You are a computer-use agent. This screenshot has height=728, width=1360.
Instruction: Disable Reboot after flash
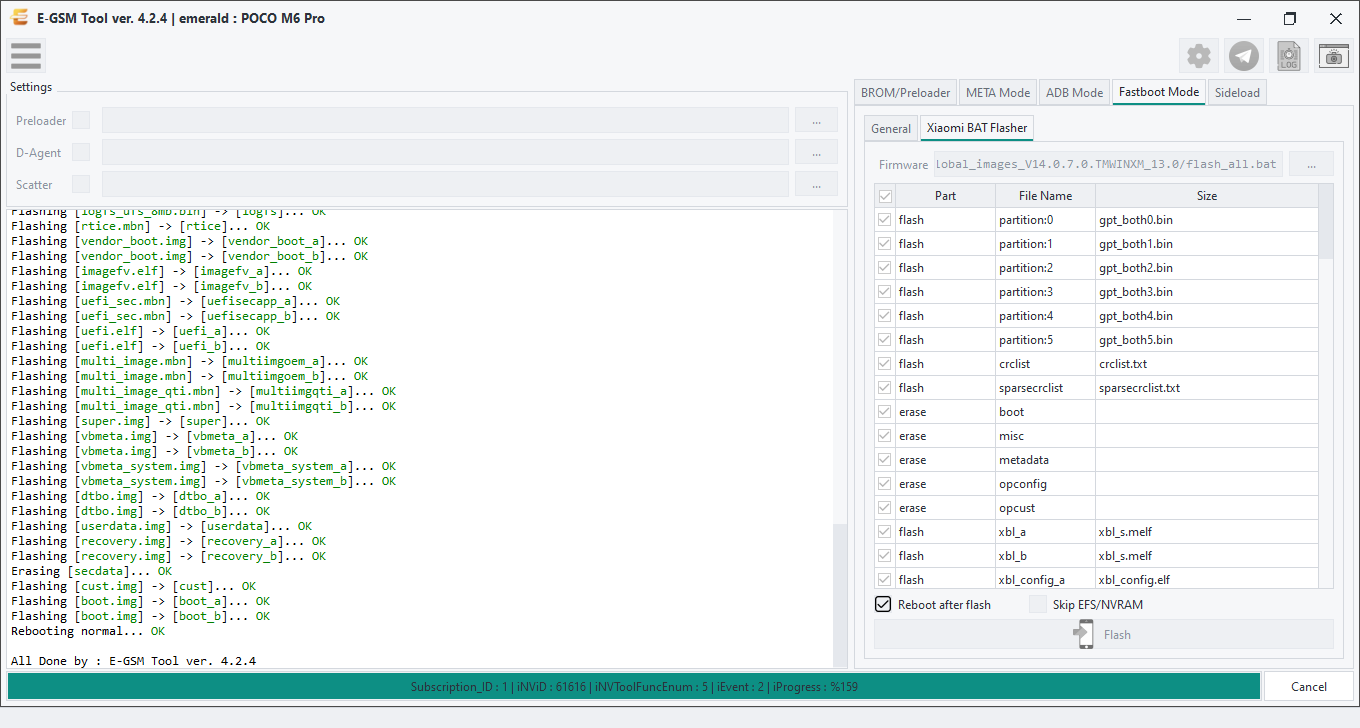click(883, 604)
